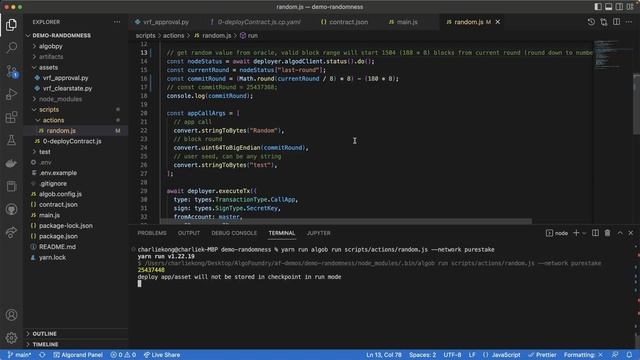
Task: Close the terminal panel
Action: [x=631, y=233]
